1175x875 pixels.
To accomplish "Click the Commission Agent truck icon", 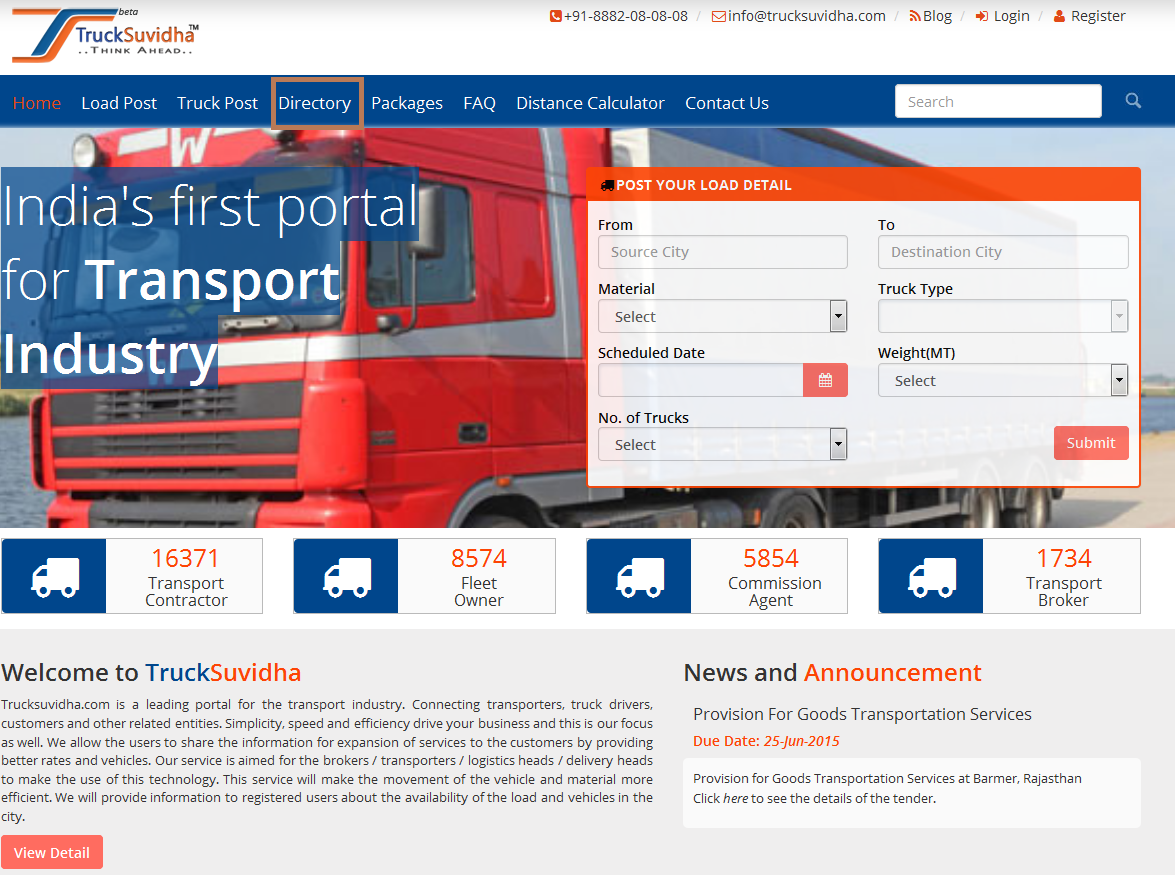I will point(639,576).
